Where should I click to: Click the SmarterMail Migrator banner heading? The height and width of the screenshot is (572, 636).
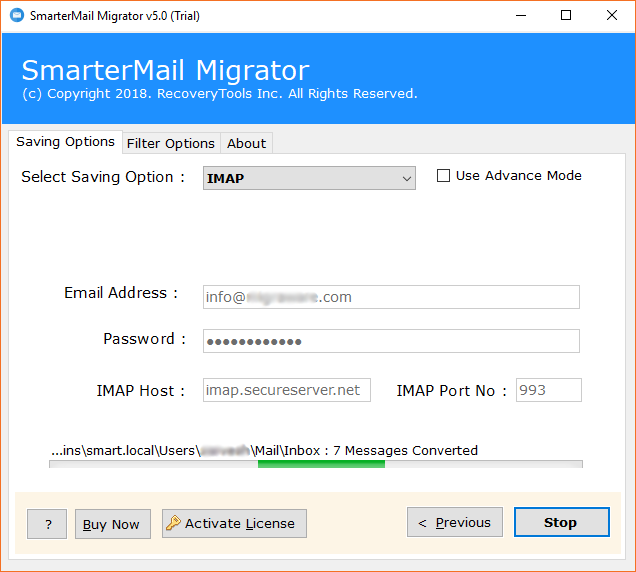click(x=165, y=70)
